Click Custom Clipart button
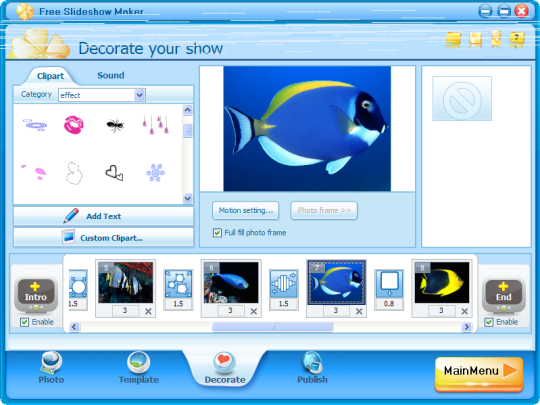The width and height of the screenshot is (540, 405). point(103,237)
